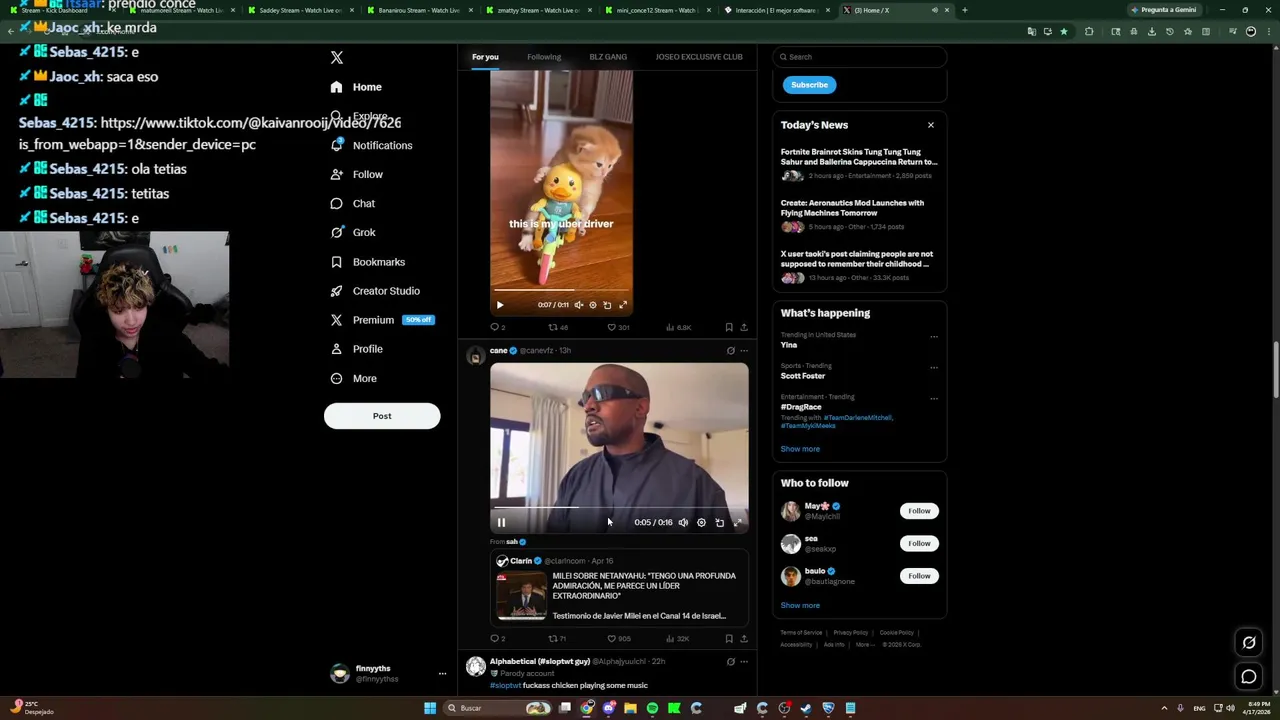Open X user taoki's post news story

pyautogui.click(x=859, y=266)
